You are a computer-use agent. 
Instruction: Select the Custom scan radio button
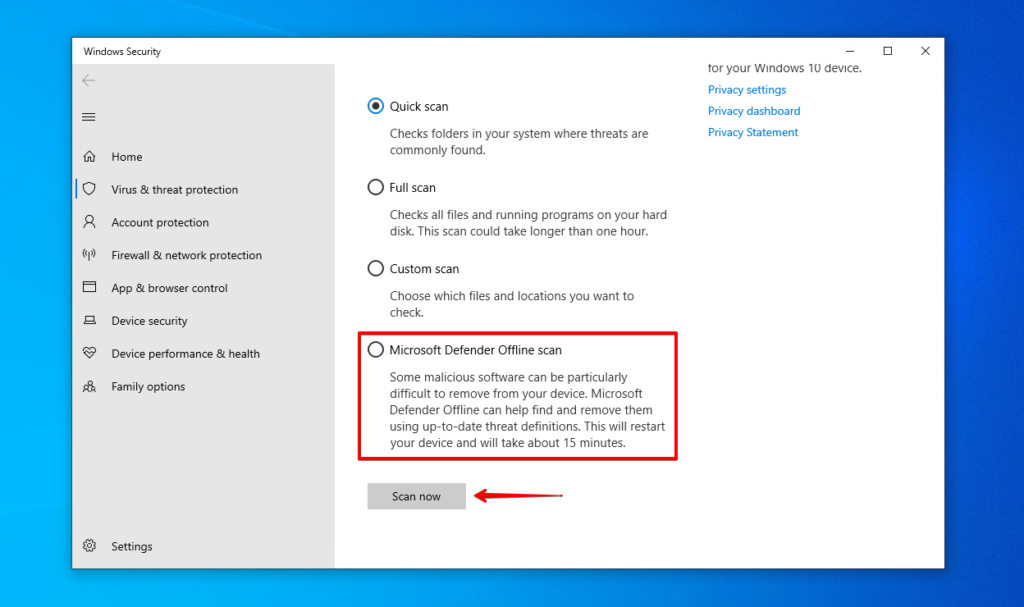(x=376, y=268)
